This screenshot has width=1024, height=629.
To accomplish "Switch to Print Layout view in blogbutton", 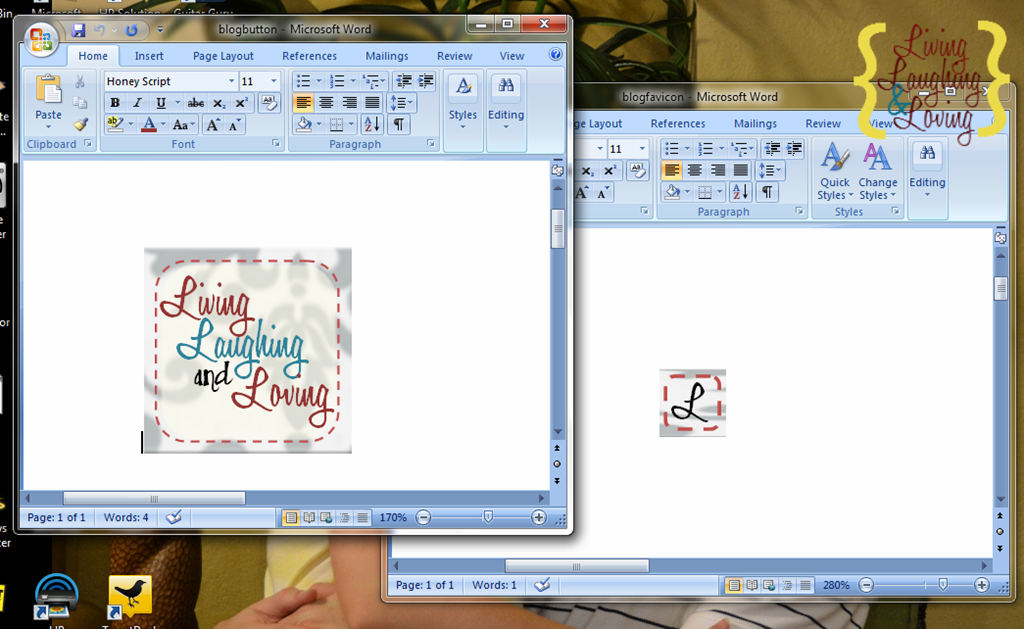I will (x=291, y=517).
